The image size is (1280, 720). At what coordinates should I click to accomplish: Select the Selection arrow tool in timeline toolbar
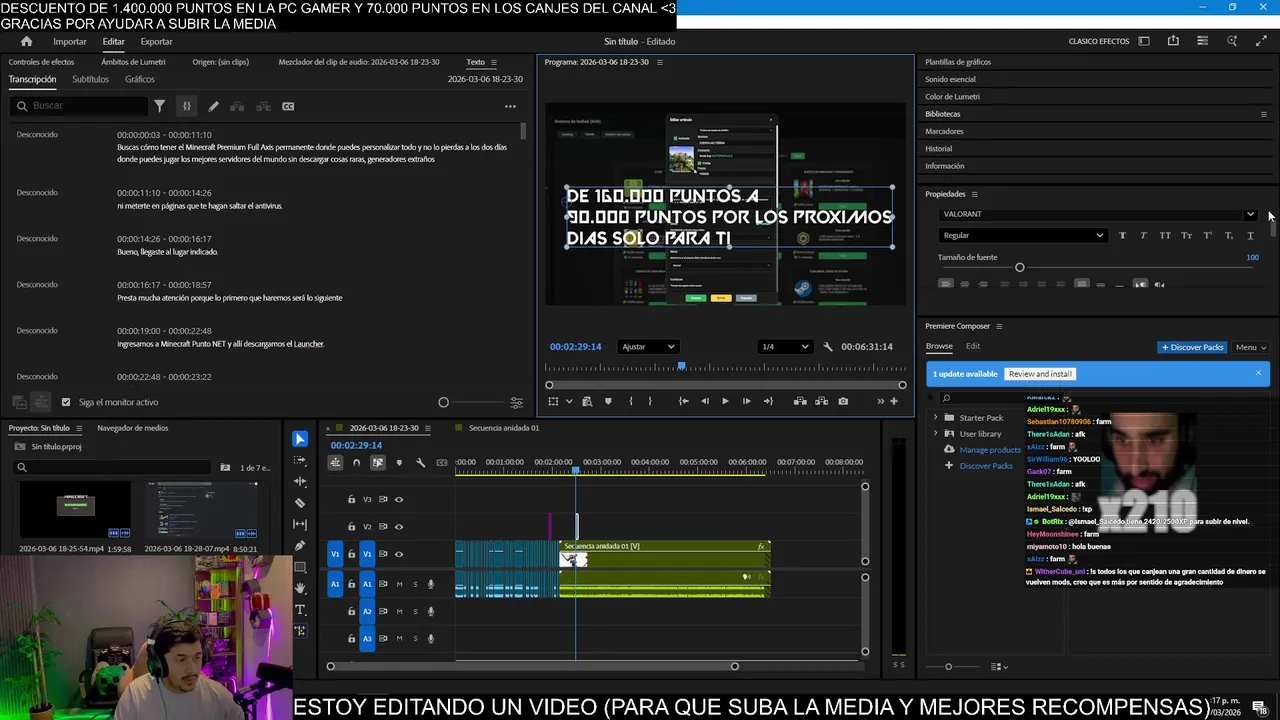300,439
